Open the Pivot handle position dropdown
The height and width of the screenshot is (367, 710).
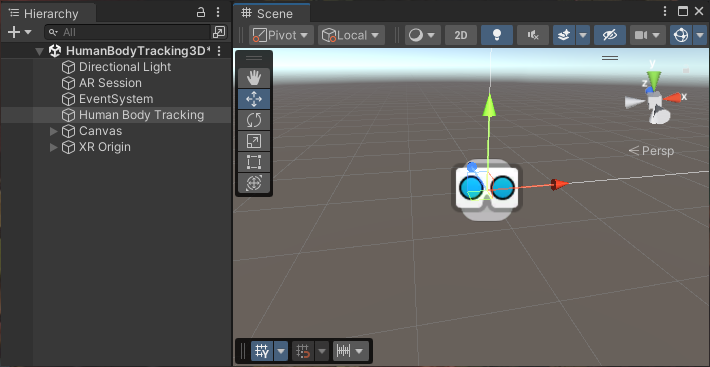click(281, 35)
